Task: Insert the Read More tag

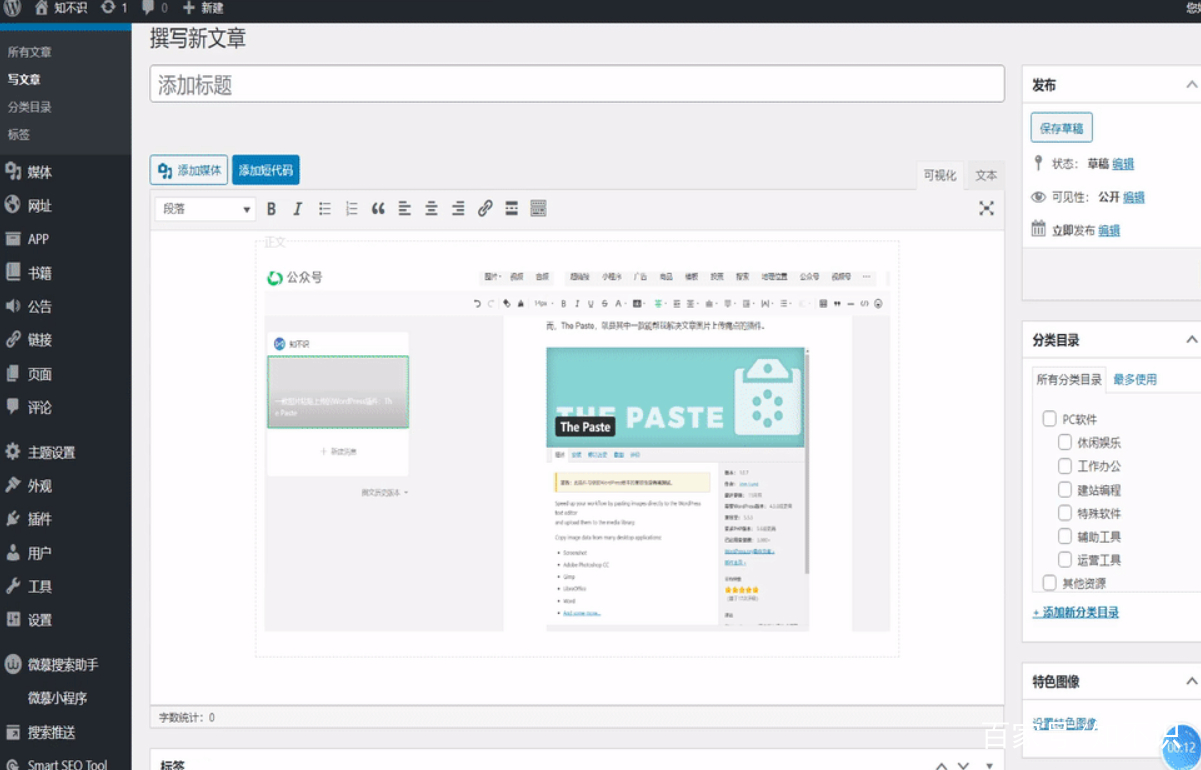Action: 511,208
